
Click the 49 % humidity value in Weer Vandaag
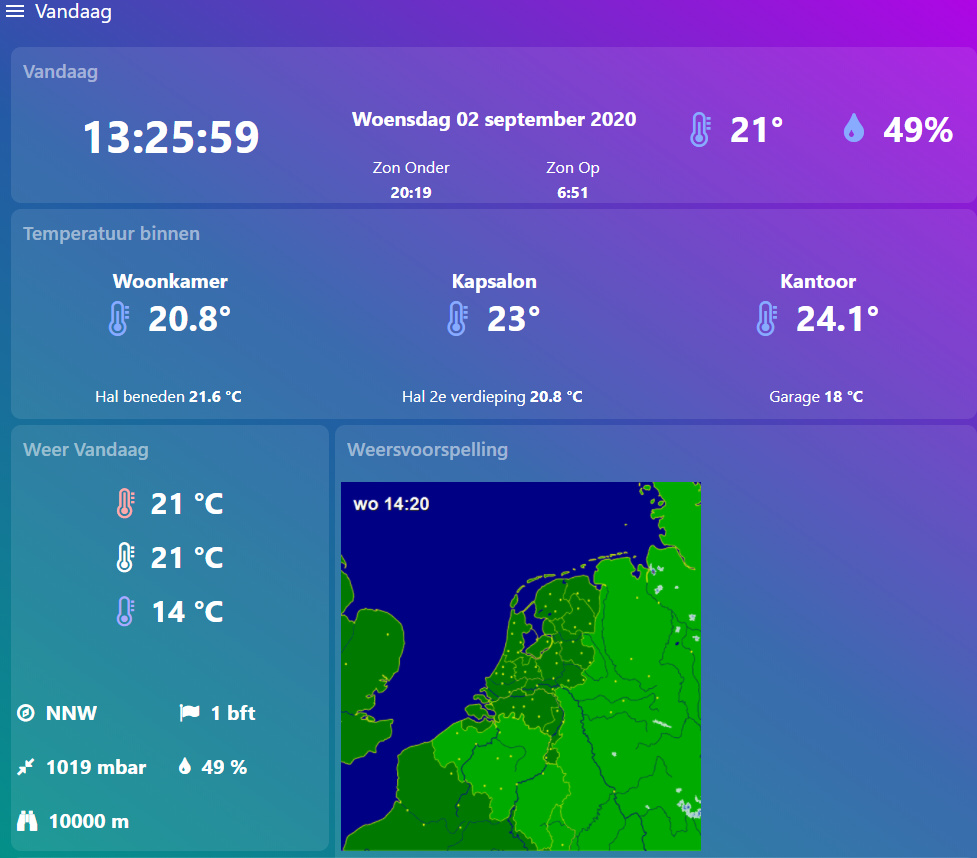[x=224, y=767]
